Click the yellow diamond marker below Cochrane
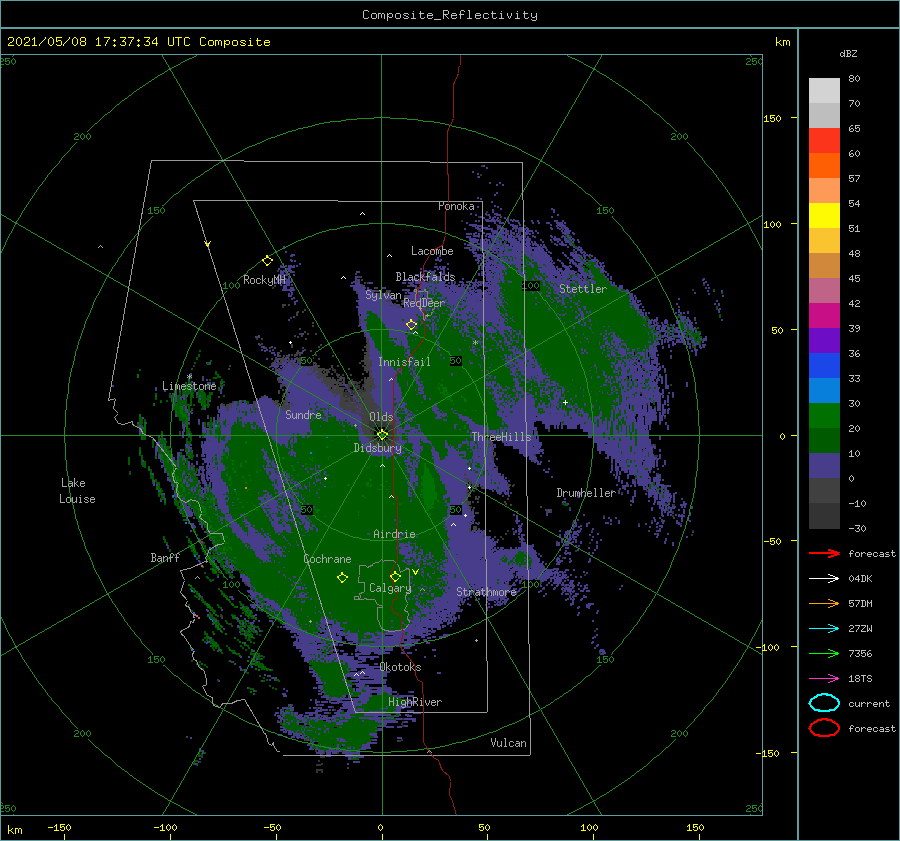Viewport: 900px width, 841px height. click(343, 578)
